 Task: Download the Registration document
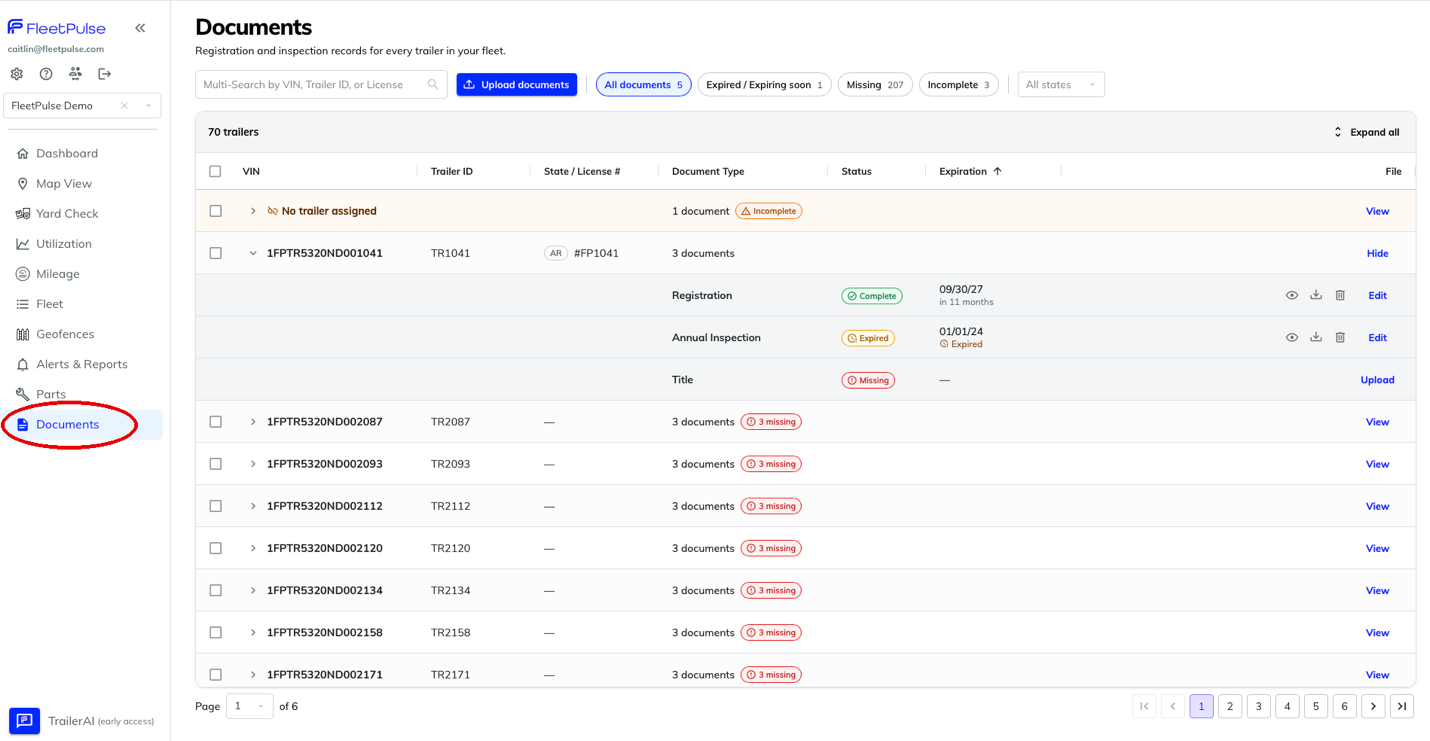[x=1316, y=296]
